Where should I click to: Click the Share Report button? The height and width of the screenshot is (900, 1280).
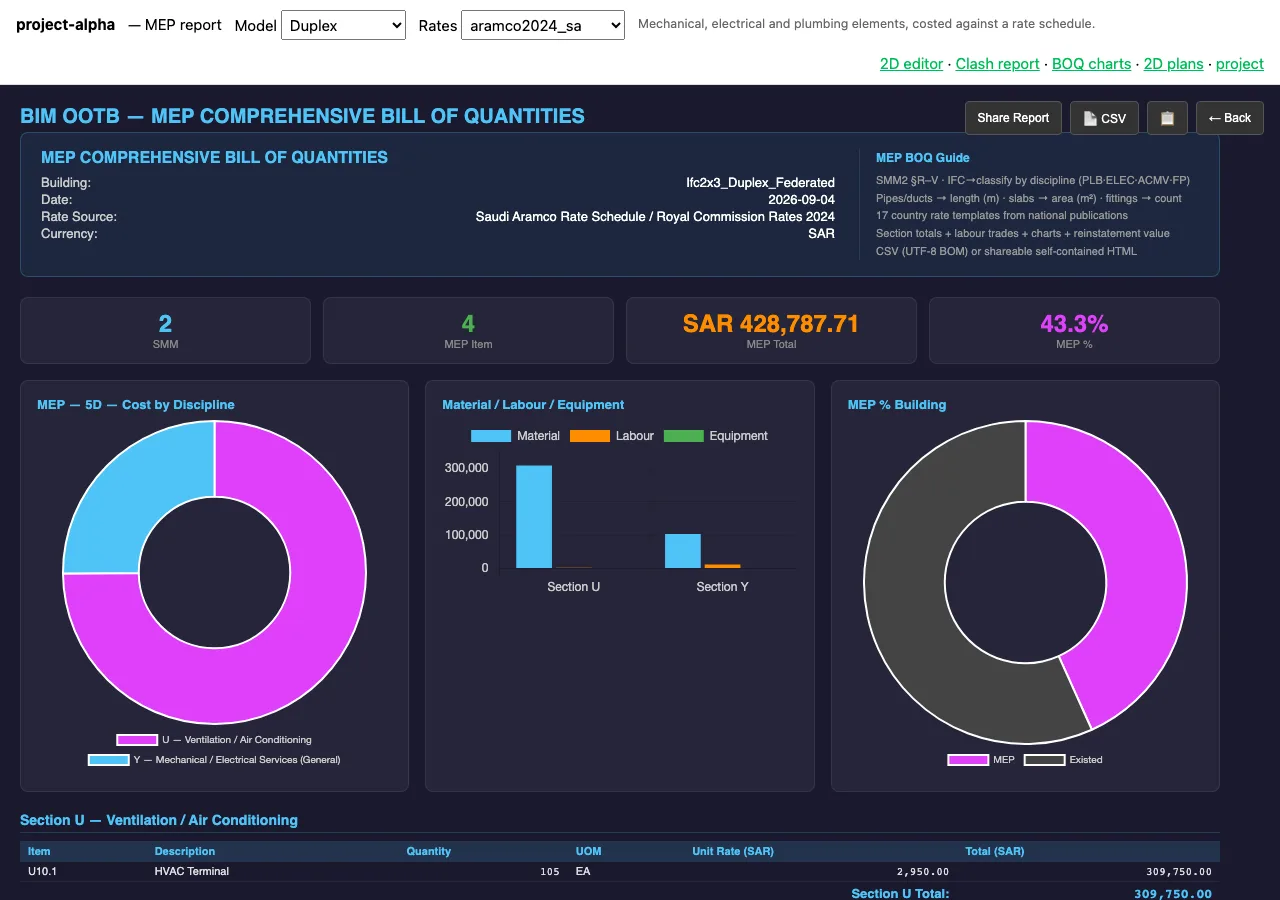point(1013,118)
